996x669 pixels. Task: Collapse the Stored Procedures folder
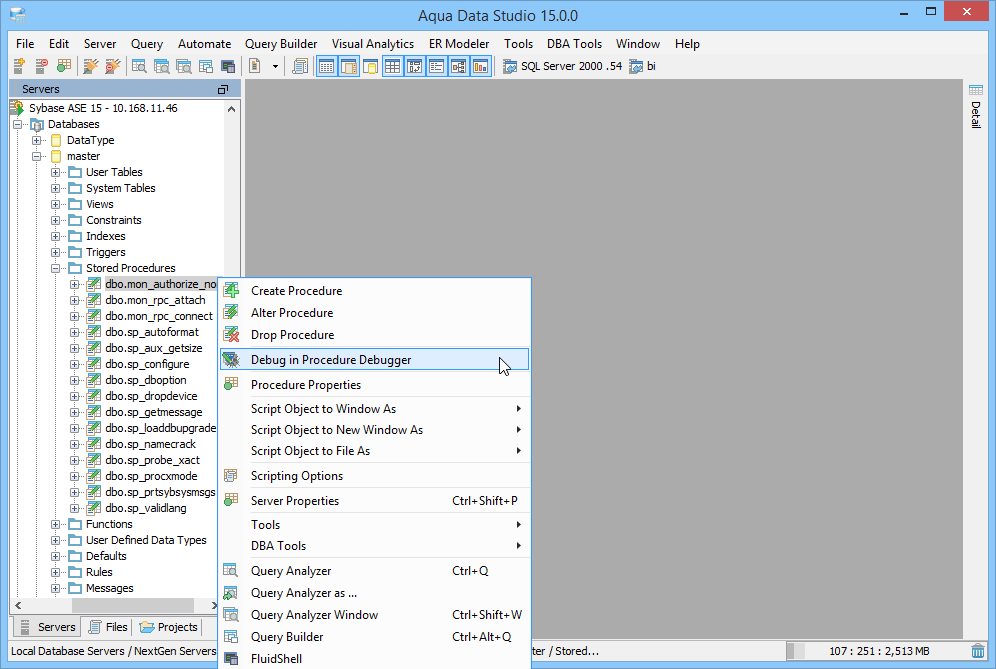[x=56, y=268]
